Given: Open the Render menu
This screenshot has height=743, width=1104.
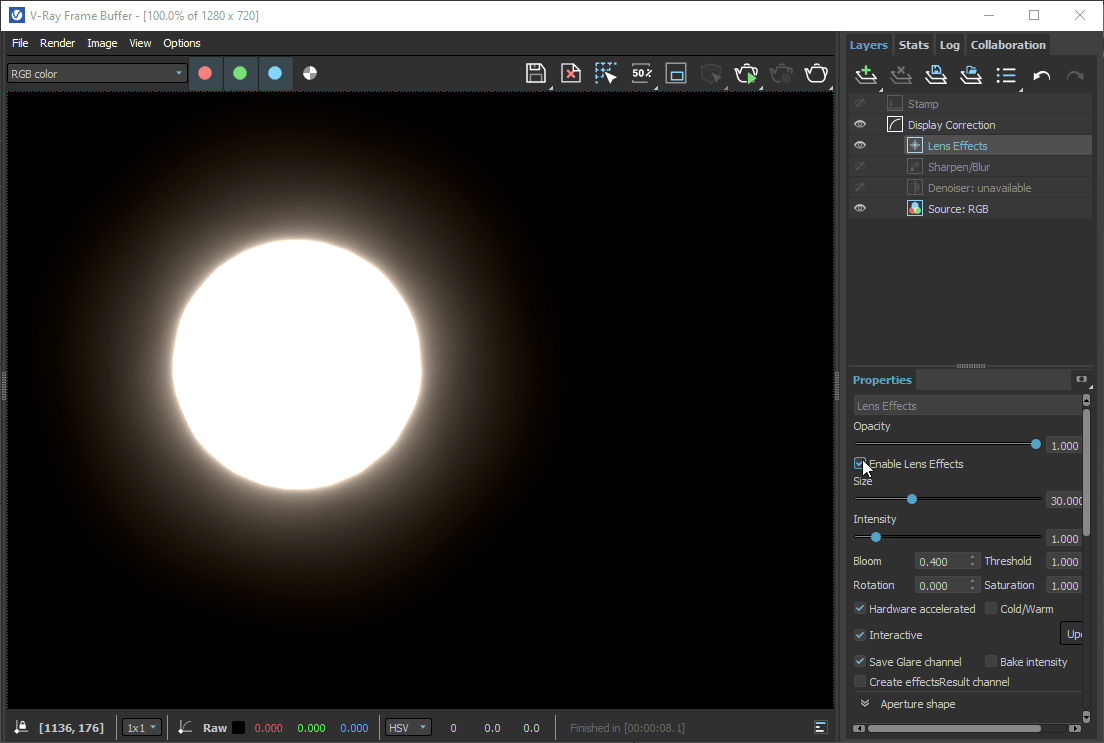Looking at the screenshot, I should point(58,43).
